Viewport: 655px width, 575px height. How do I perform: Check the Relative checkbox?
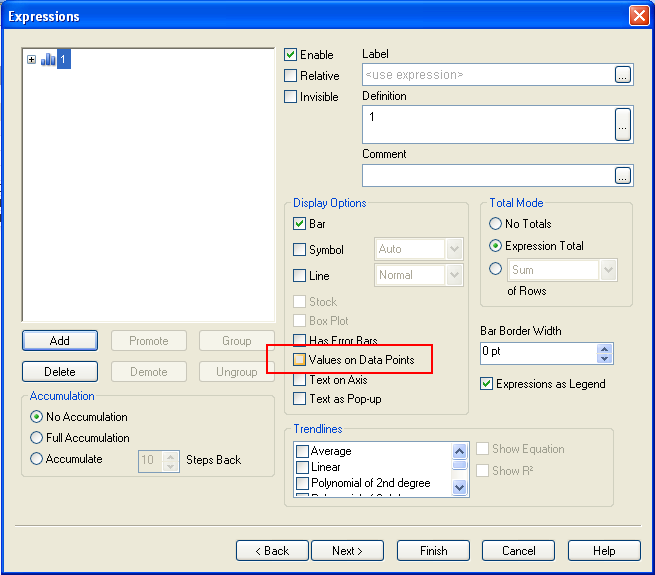(x=290, y=76)
